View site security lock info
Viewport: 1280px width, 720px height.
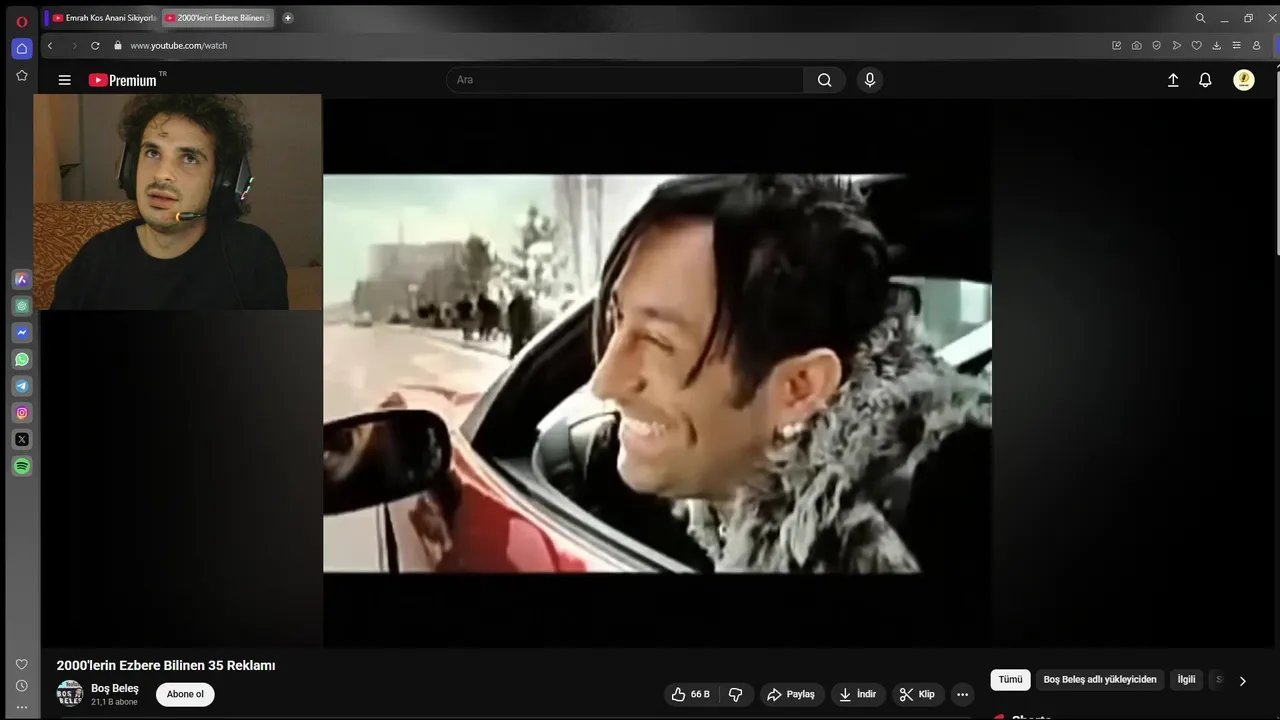(118, 45)
